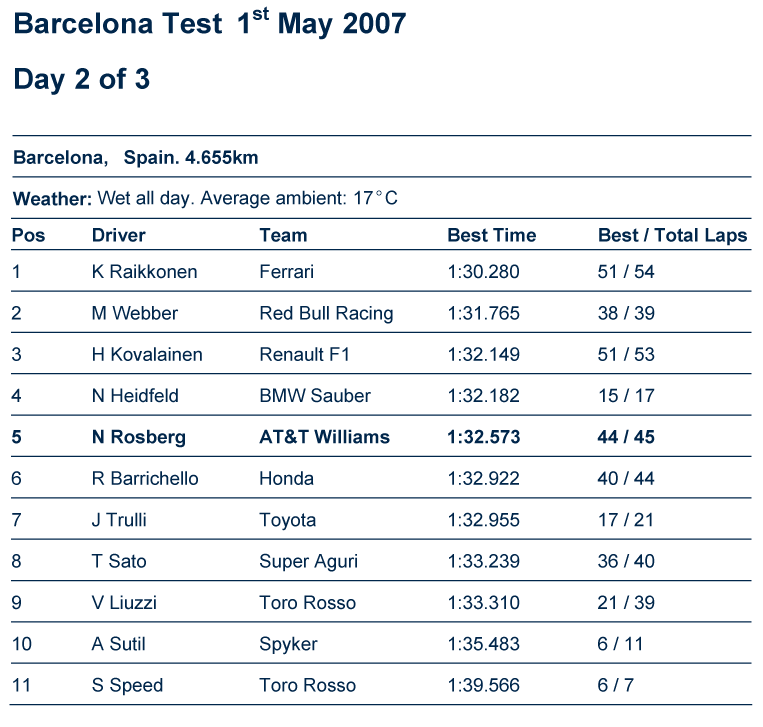The image size is (763, 727).
Task: Click the Super Aguri team cell
Action: (x=309, y=562)
